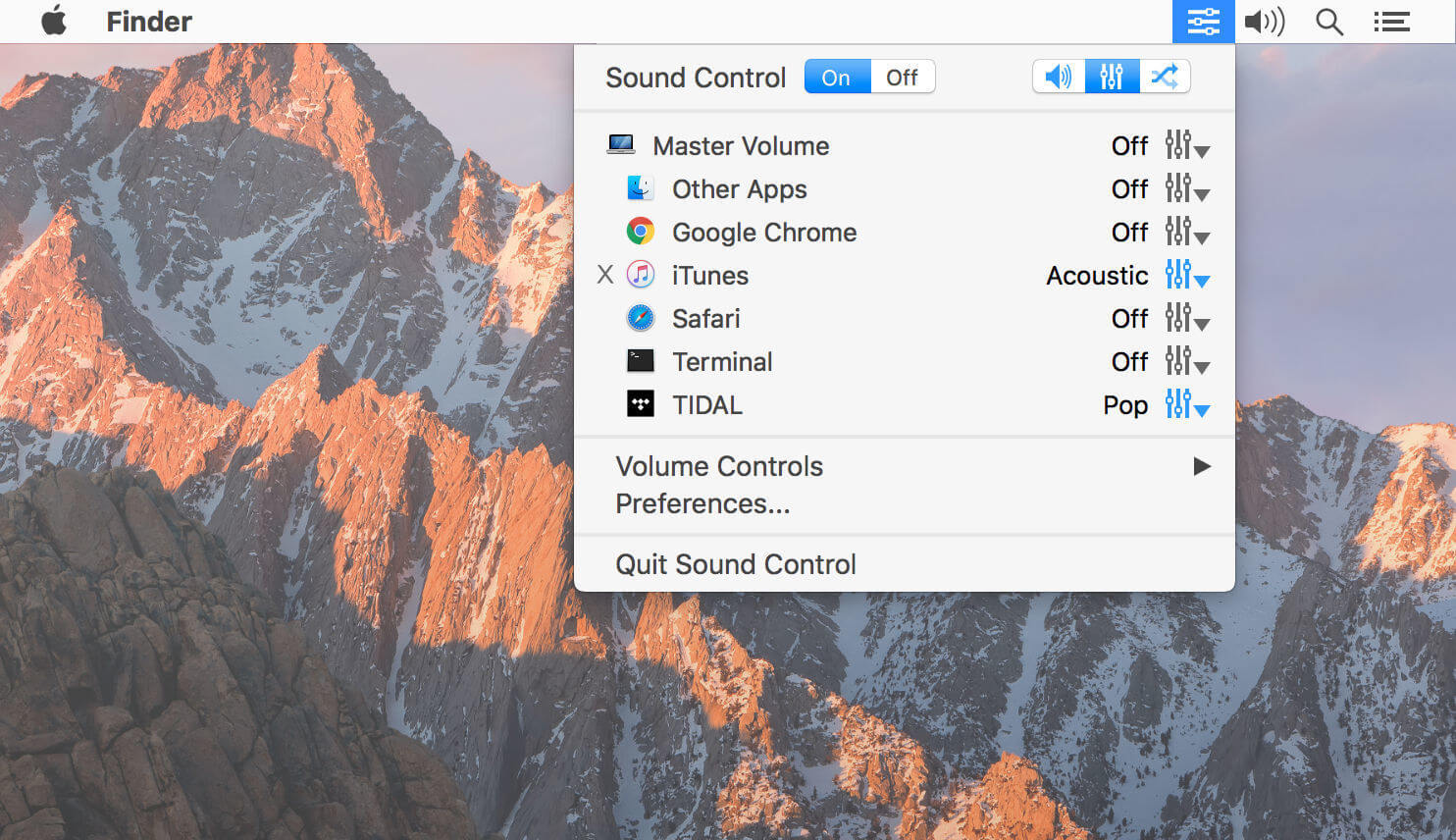Screen dimensions: 1456x840
Task: Open TIDAL Pop equalizer dropdown
Action: pos(1187,404)
